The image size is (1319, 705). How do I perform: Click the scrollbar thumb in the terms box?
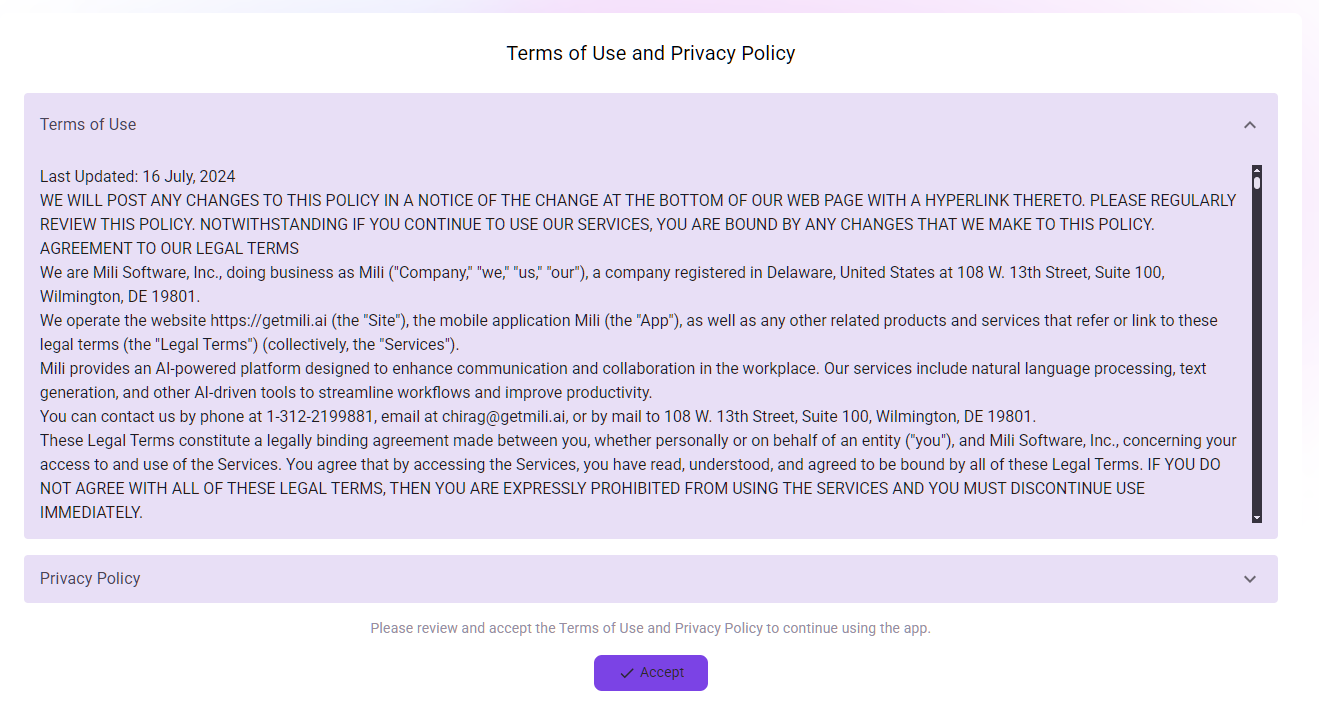tap(1257, 183)
